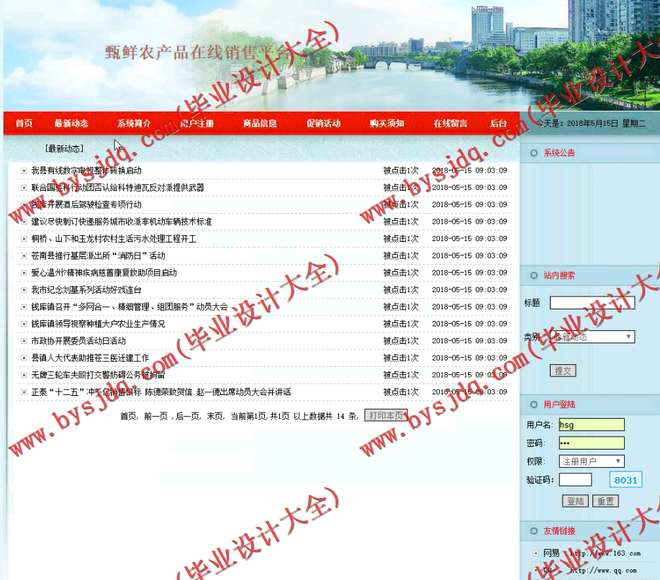Screen dimensions: 660x580
Task: Click the circle icon next to 友情链接
Action: (x=534, y=531)
